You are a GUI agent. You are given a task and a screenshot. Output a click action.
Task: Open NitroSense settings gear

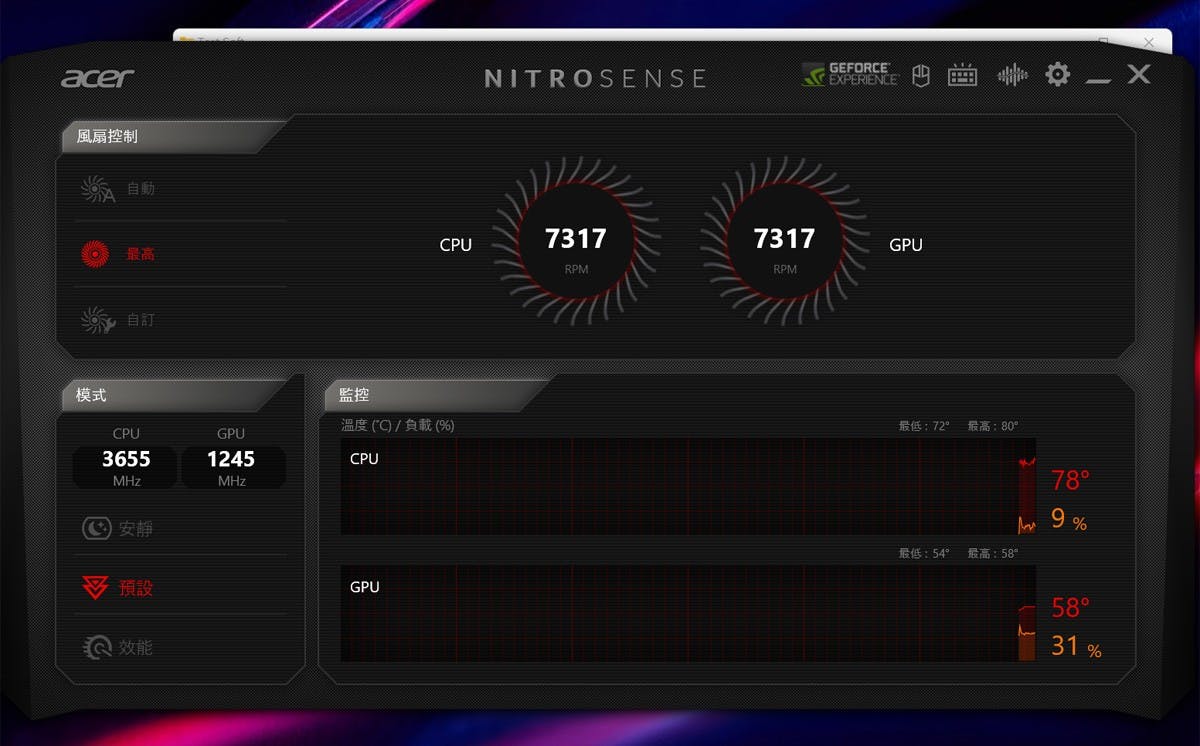1057,75
